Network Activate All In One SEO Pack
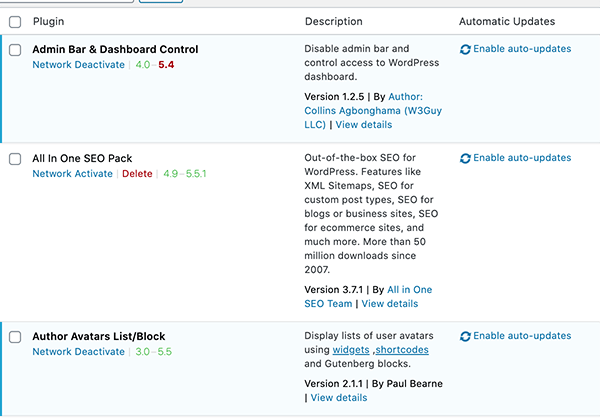Viewport: 600px width, 420px height. [72, 174]
